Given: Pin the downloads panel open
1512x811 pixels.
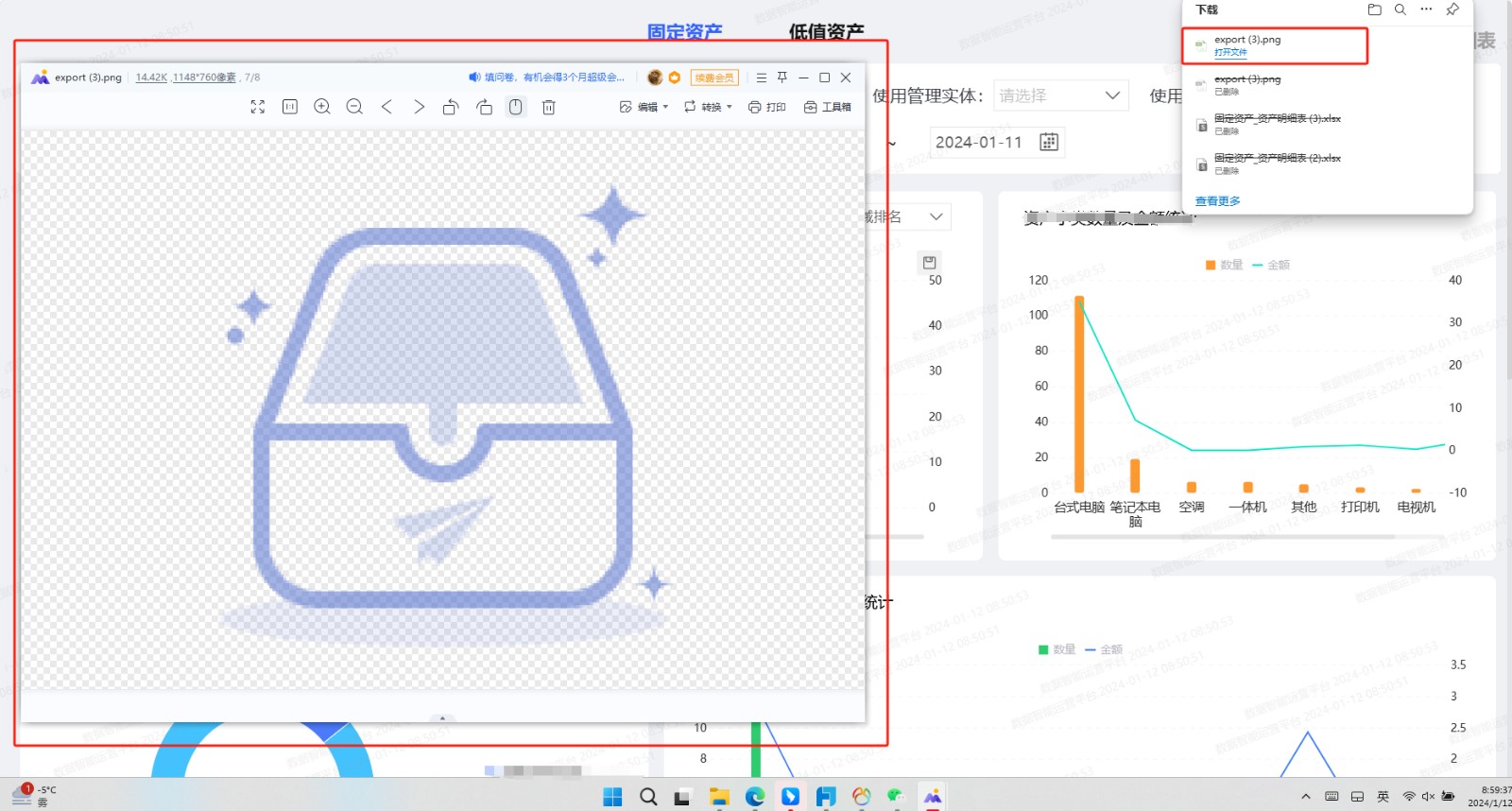Looking at the screenshot, I should click(x=1452, y=9).
